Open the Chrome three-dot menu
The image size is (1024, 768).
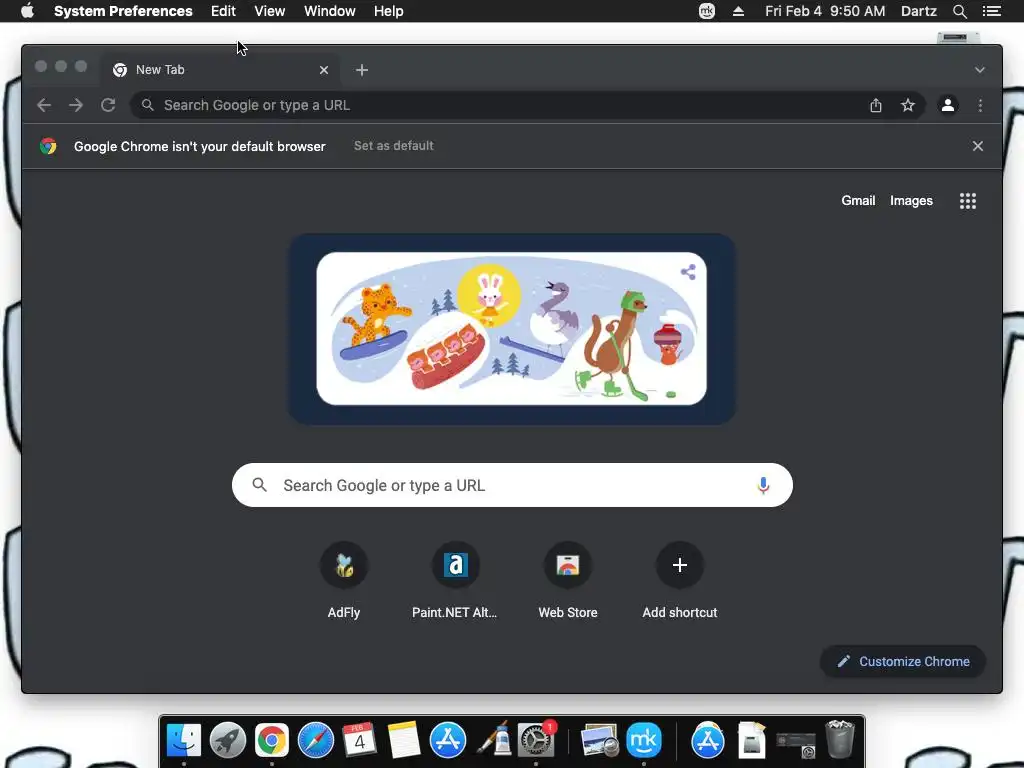pyautogui.click(x=980, y=105)
